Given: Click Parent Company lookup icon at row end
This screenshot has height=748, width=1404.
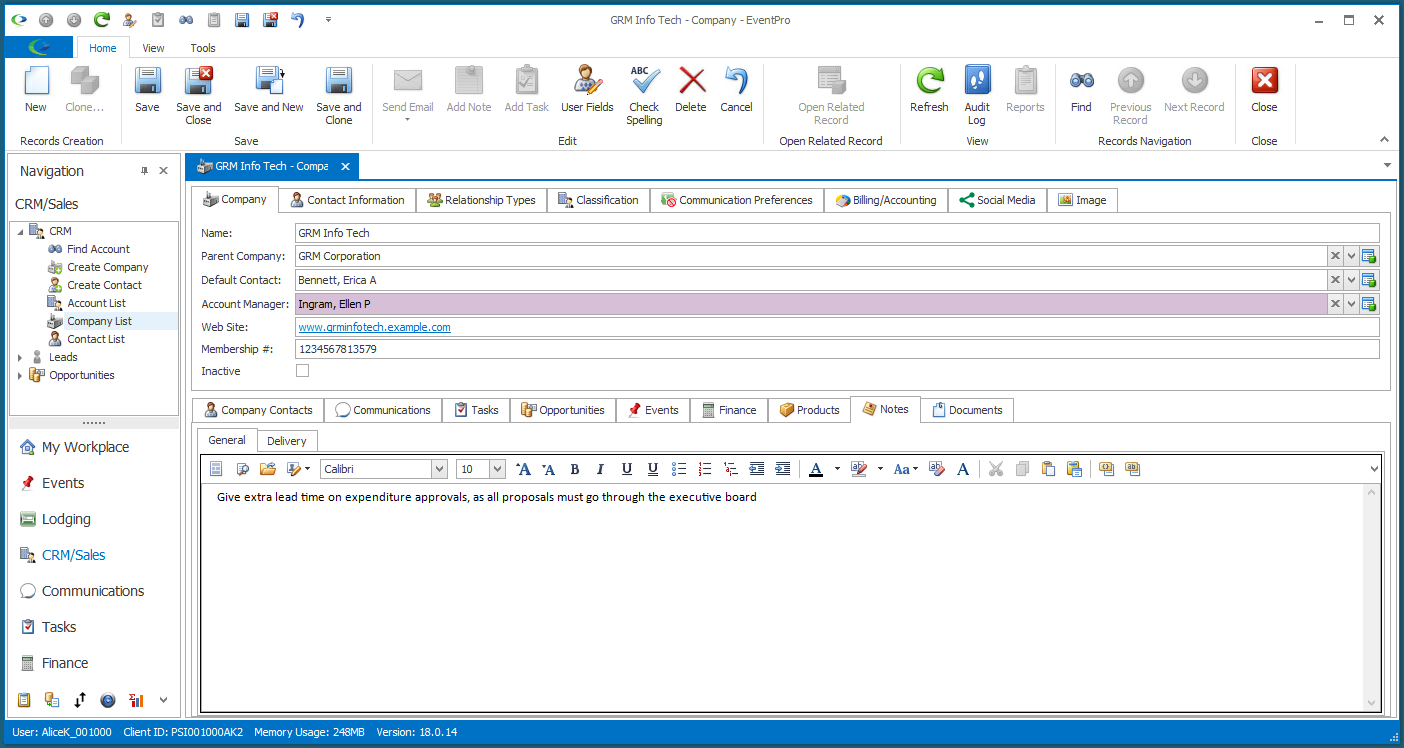Looking at the screenshot, I should point(1369,256).
